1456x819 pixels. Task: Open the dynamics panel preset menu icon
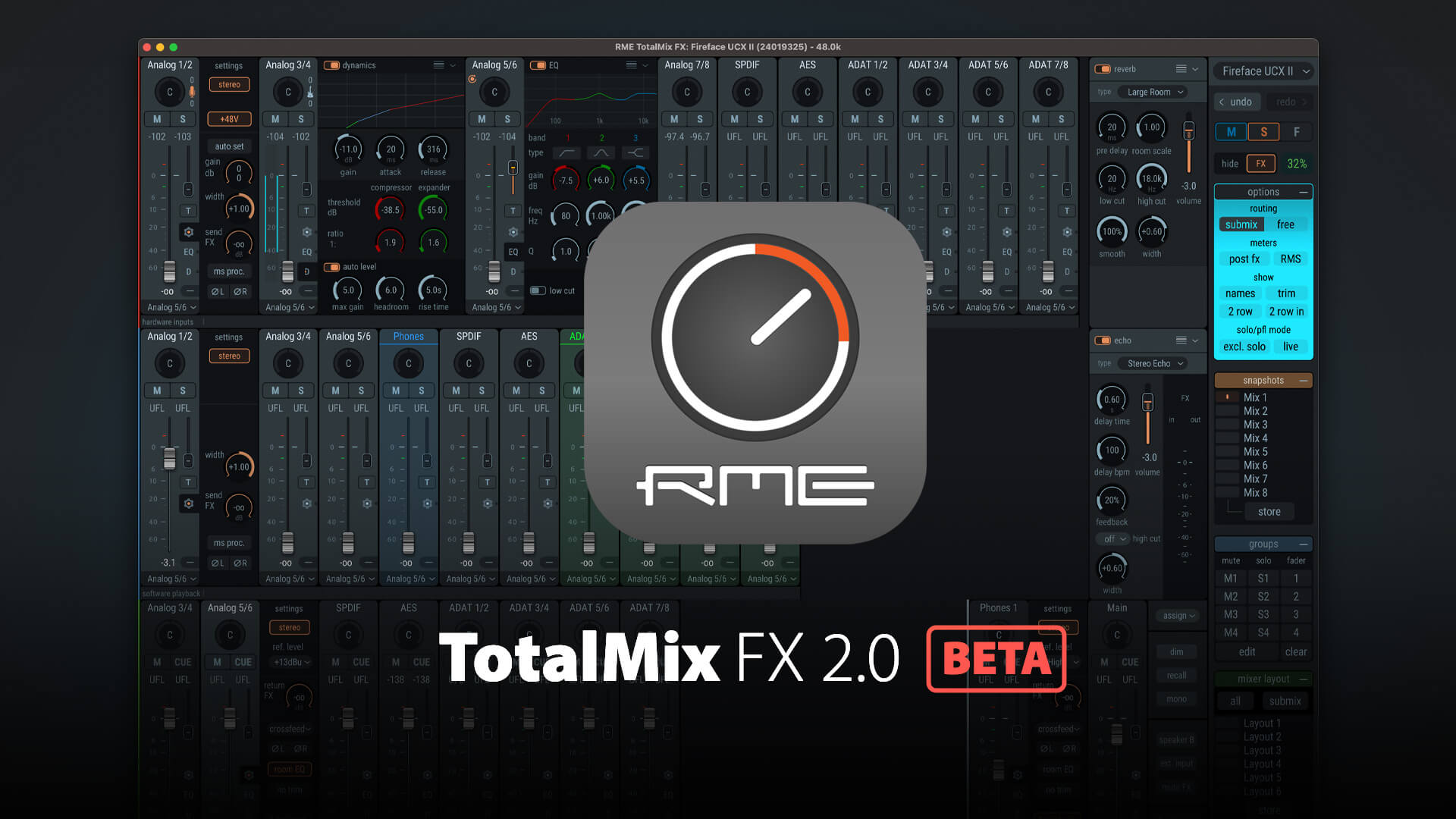point(438,65)
